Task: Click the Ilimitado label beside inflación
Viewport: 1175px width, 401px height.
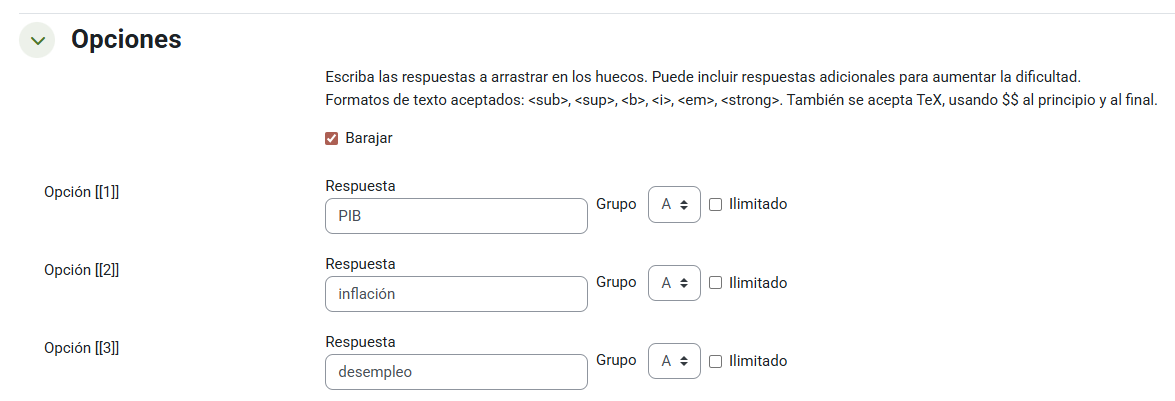Action: click(758, 283)
